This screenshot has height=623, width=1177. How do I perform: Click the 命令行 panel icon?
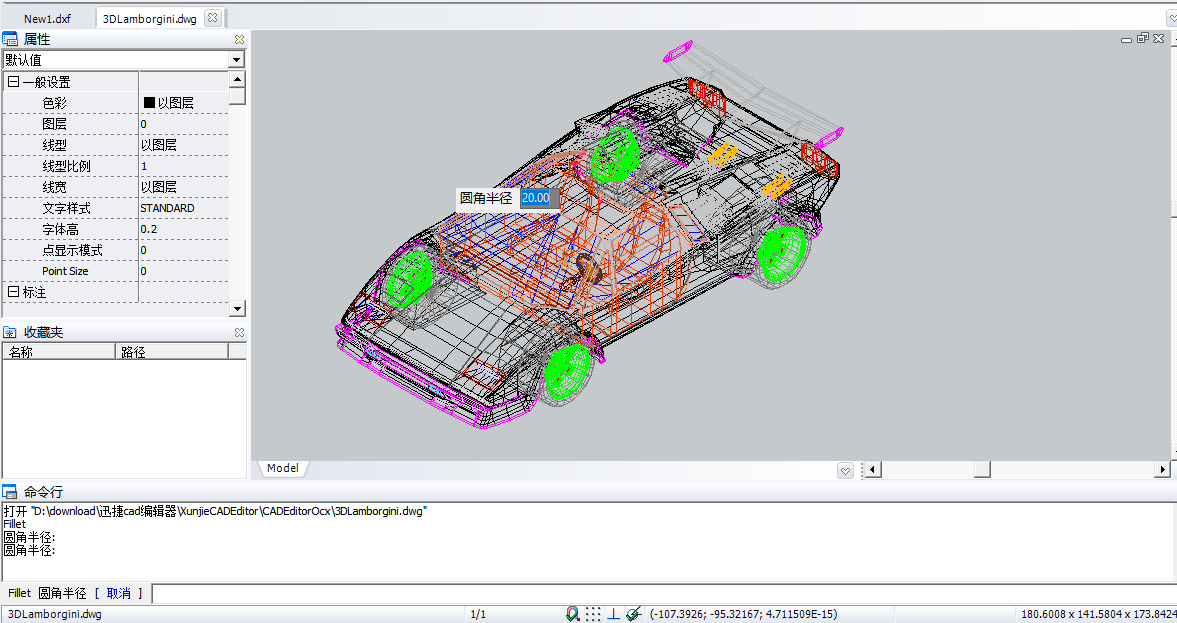coord(10,492)
